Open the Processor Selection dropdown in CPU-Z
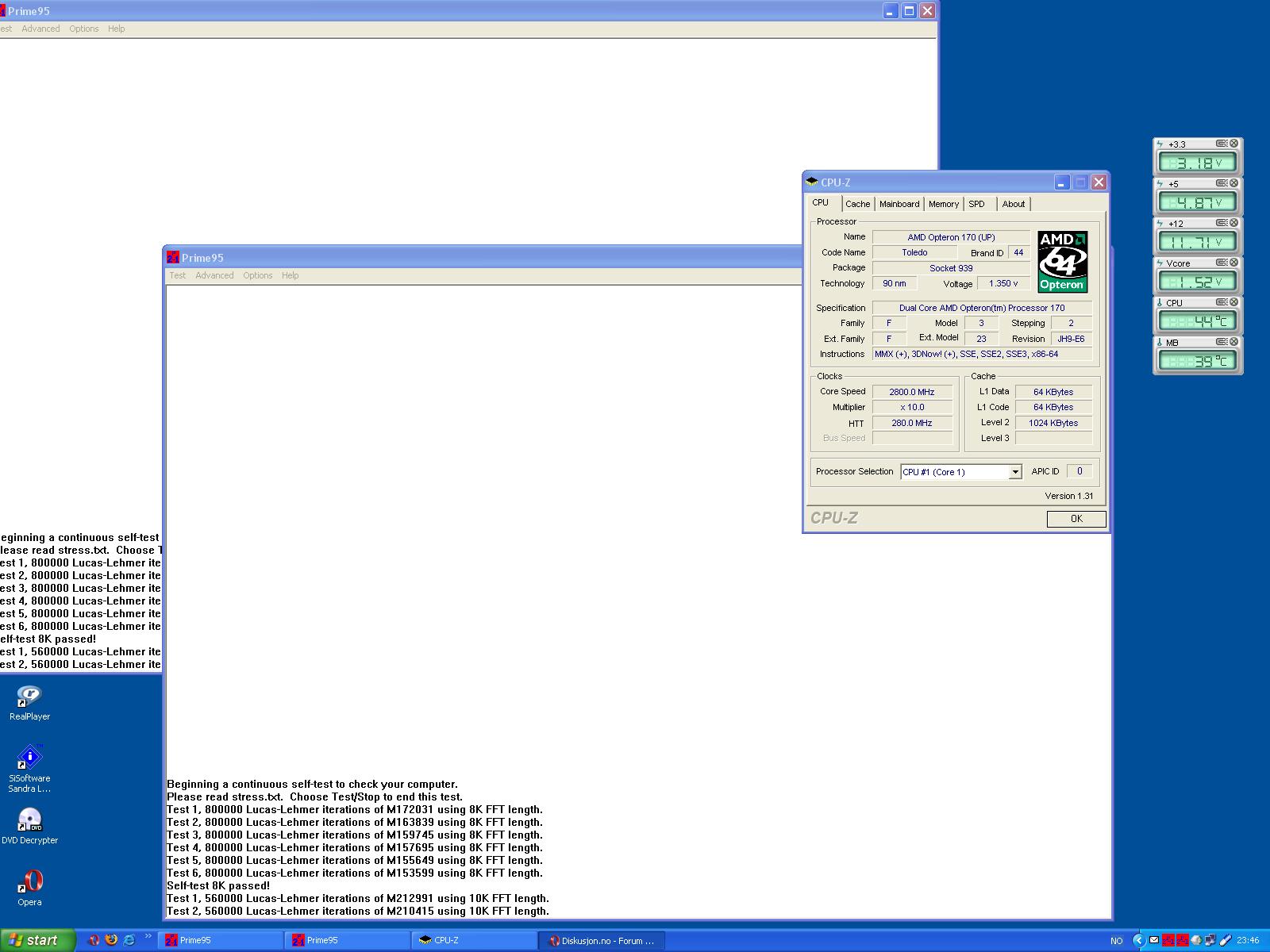Viewport: 1270px width, 952px height. (x=1014, y=472)
